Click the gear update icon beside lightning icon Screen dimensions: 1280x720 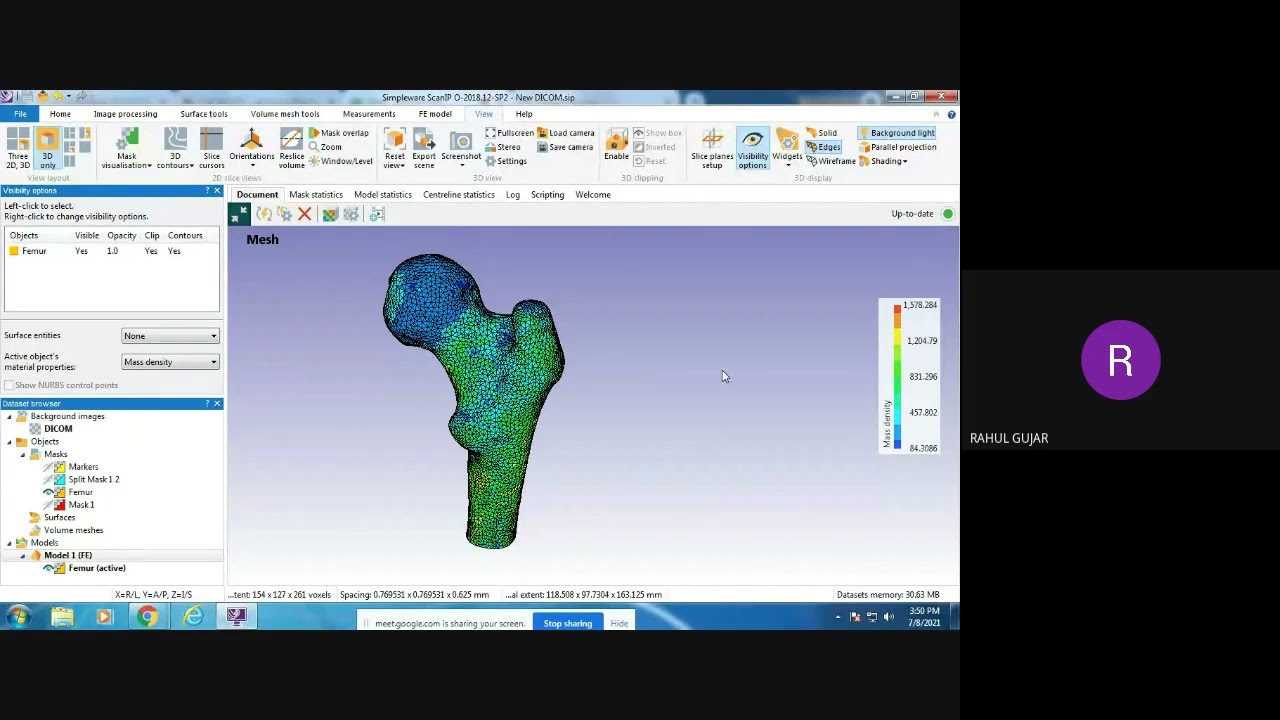pyautogui.click(x=284, y=214)
